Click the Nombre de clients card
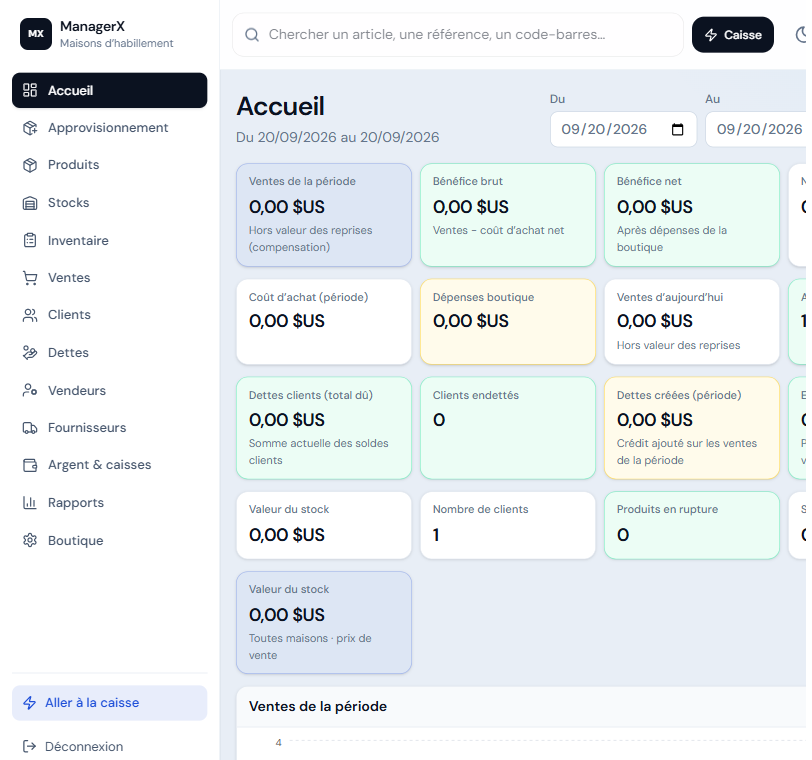The image size is (812, 760). 508,525
